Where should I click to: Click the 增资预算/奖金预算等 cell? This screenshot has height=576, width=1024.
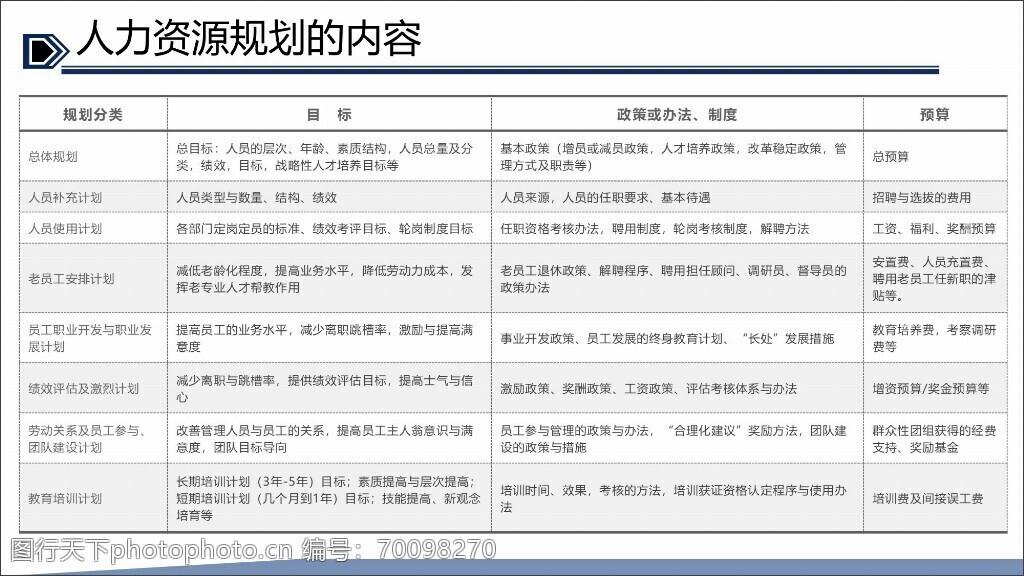[930, 389]
